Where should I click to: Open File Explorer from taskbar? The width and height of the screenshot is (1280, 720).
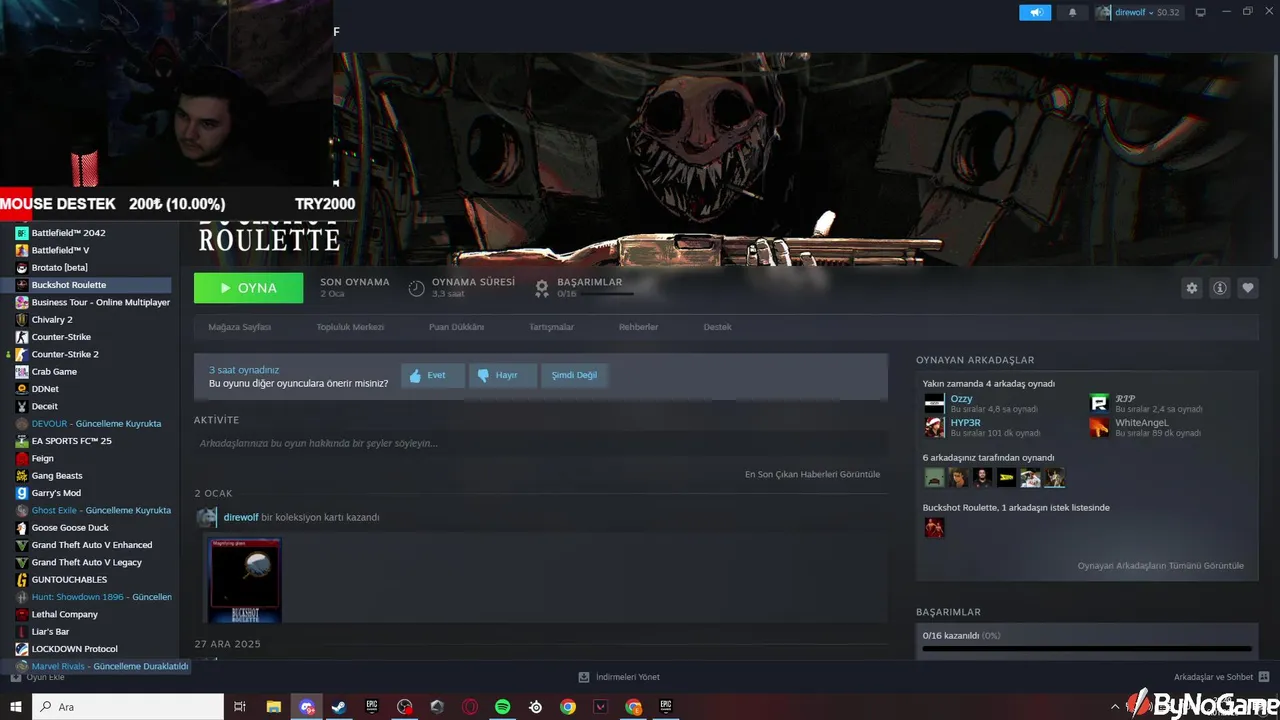click(x=273, y=707)
